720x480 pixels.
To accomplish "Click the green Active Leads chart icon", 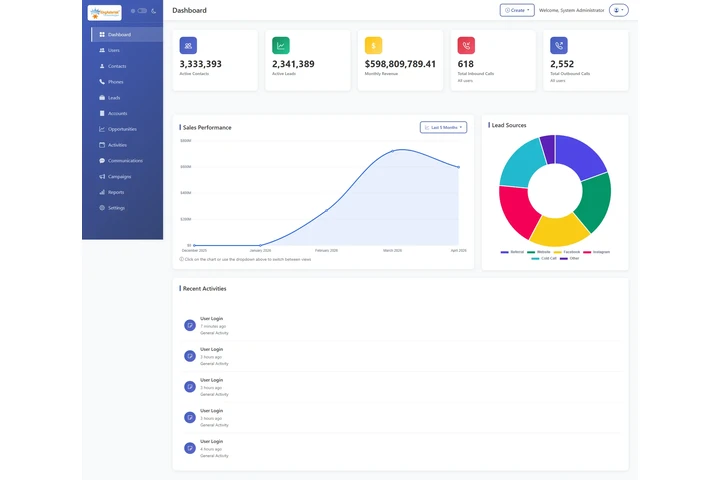I will 281,46.
